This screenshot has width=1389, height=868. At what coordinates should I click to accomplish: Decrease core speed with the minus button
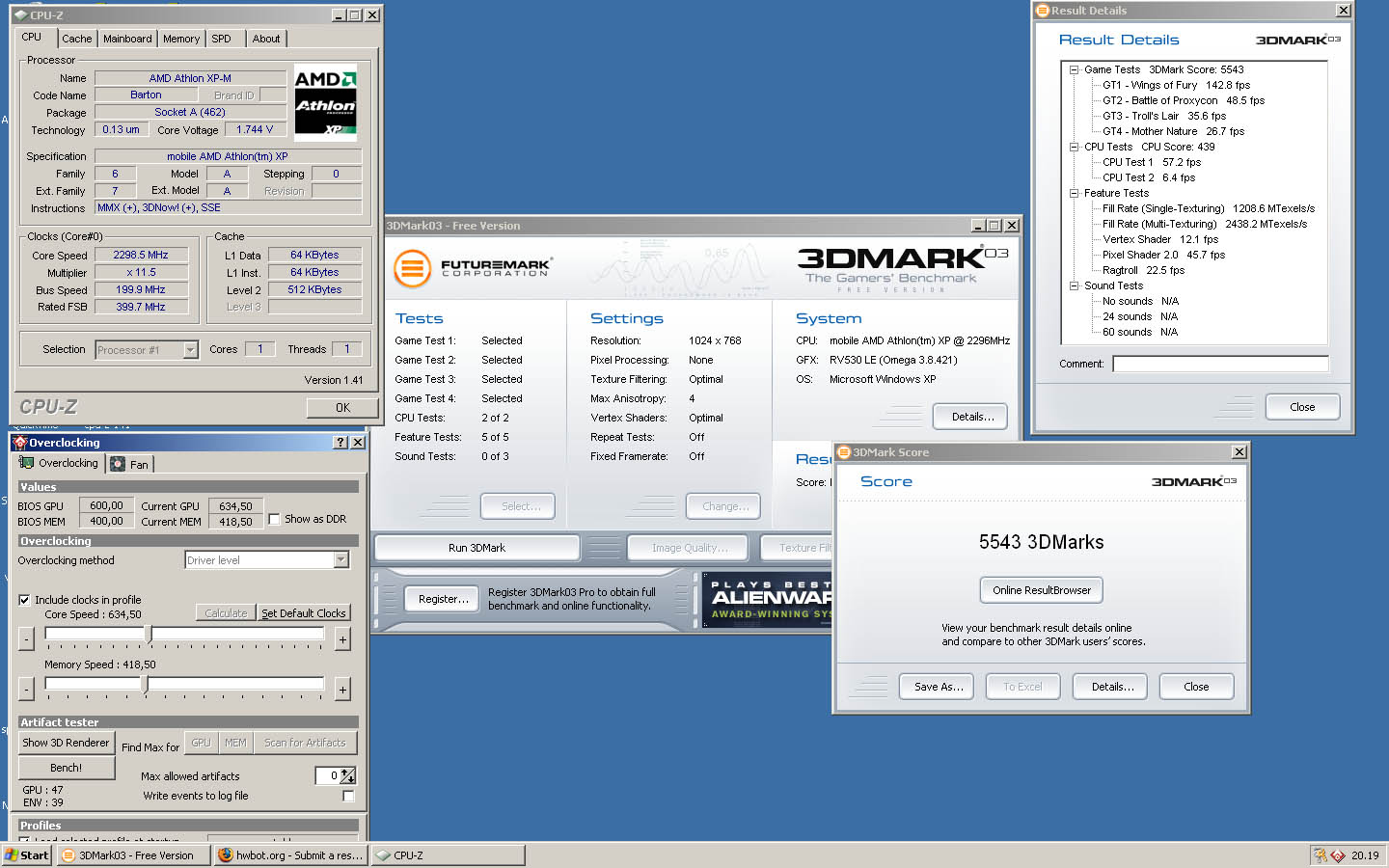coord(26,639)
